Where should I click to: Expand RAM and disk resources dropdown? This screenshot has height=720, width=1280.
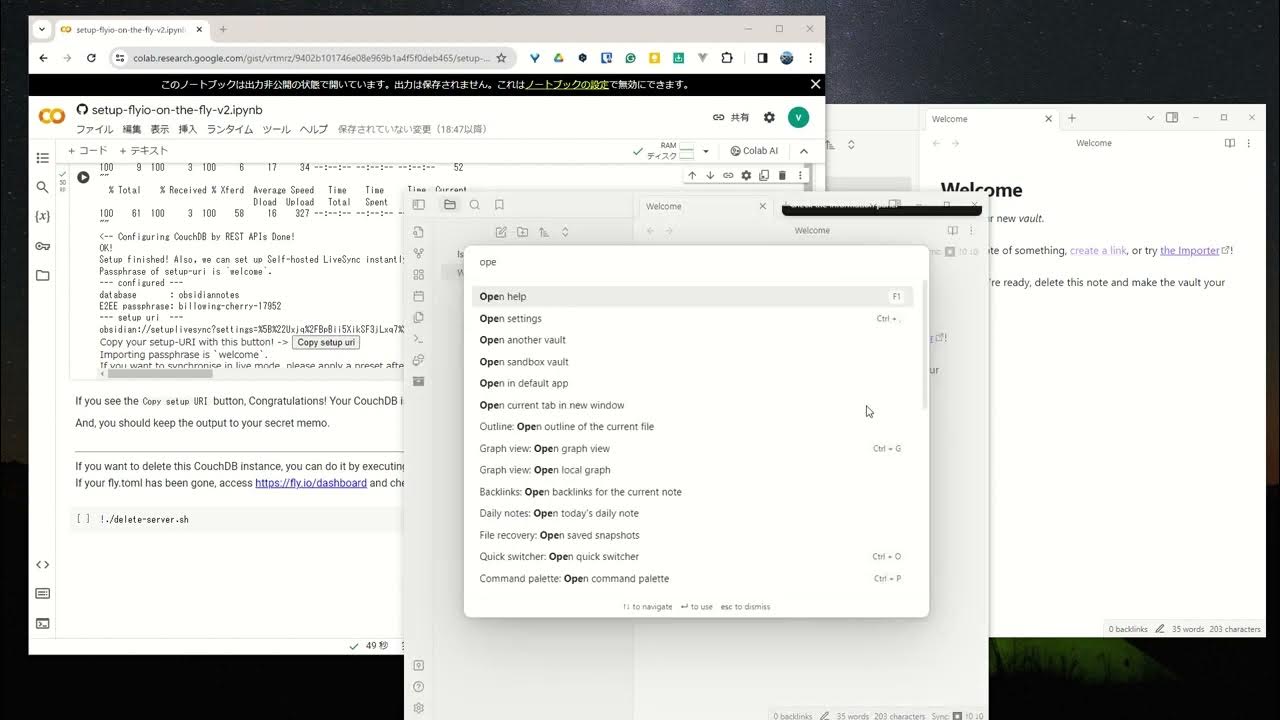(x=705, y=151)
